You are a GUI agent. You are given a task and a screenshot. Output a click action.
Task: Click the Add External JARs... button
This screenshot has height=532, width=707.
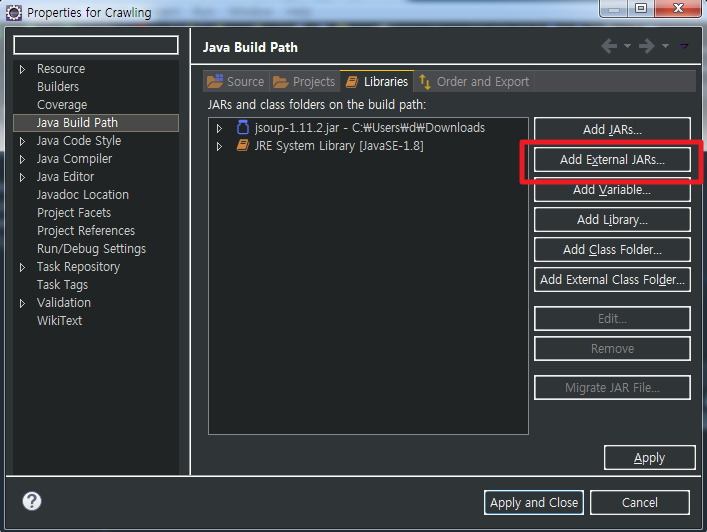click(x=612, y=160)
